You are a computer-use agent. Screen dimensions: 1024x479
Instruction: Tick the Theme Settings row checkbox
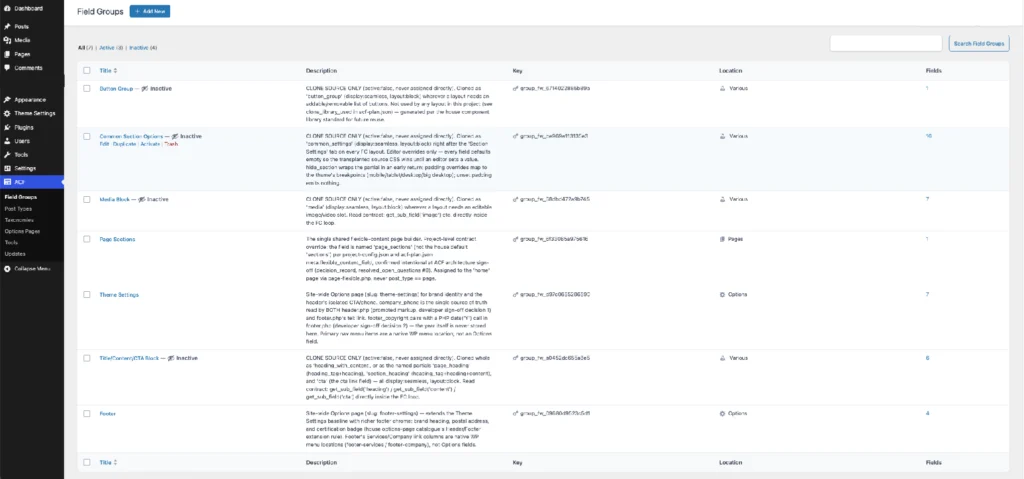tap(87, 295)
